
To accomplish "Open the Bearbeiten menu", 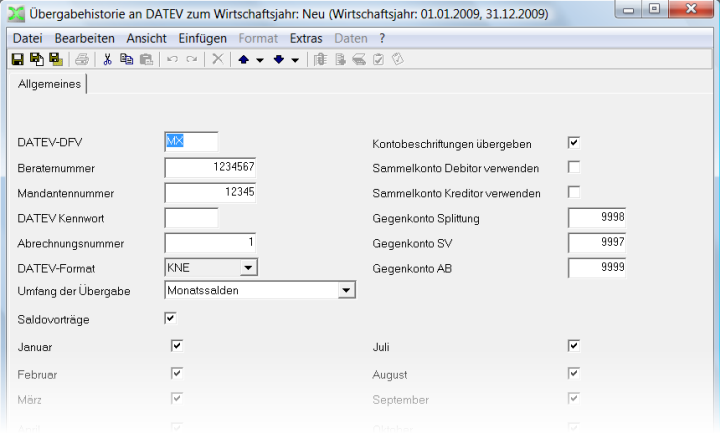I will [x=84, y=38].
